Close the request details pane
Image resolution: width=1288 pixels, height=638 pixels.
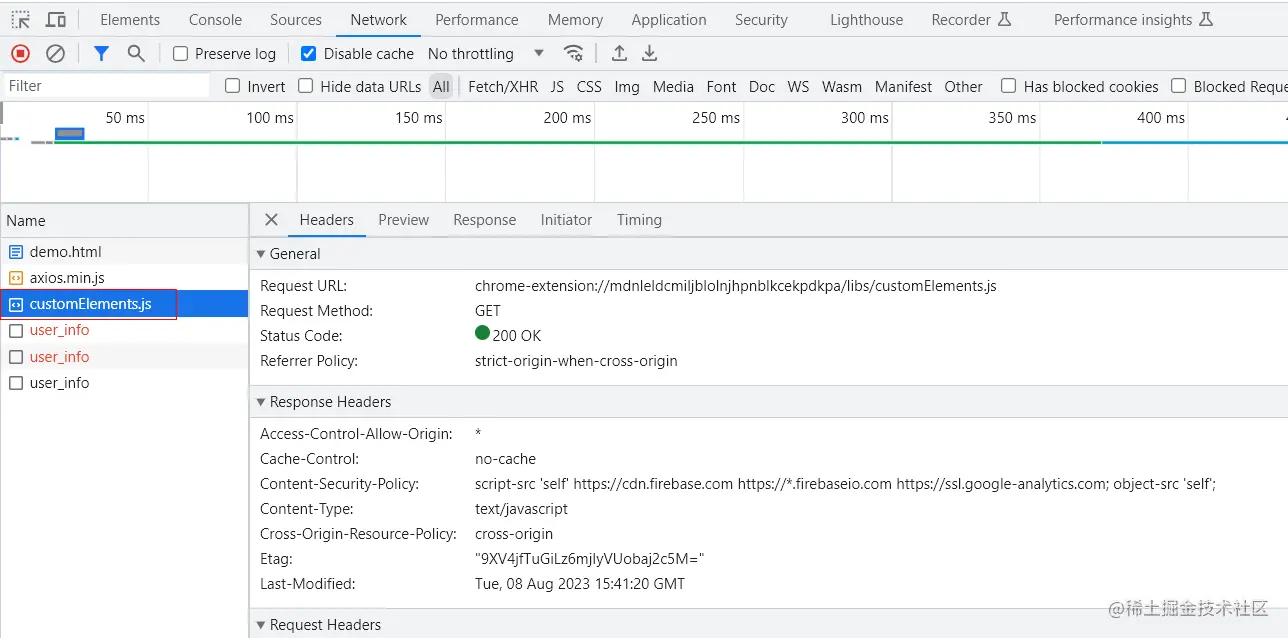tap(271, 220)
